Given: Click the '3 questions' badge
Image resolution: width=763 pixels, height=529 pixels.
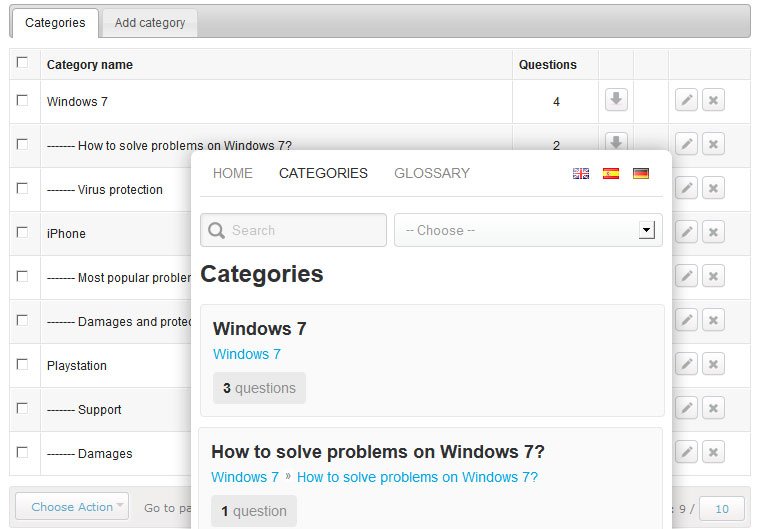Looking at the screenshot, I should click(x=259, y=388).
